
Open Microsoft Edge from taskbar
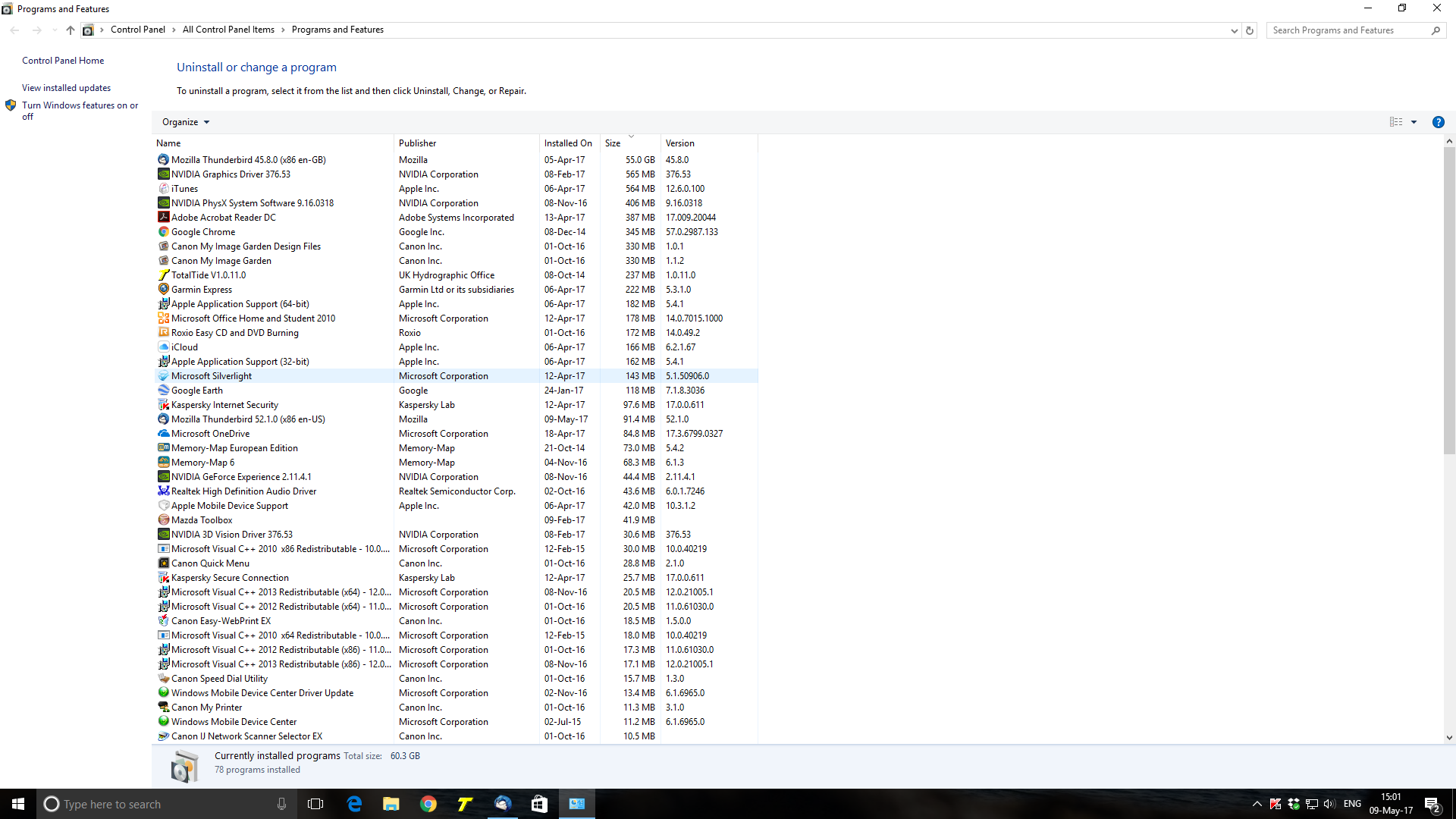(354, 804)
